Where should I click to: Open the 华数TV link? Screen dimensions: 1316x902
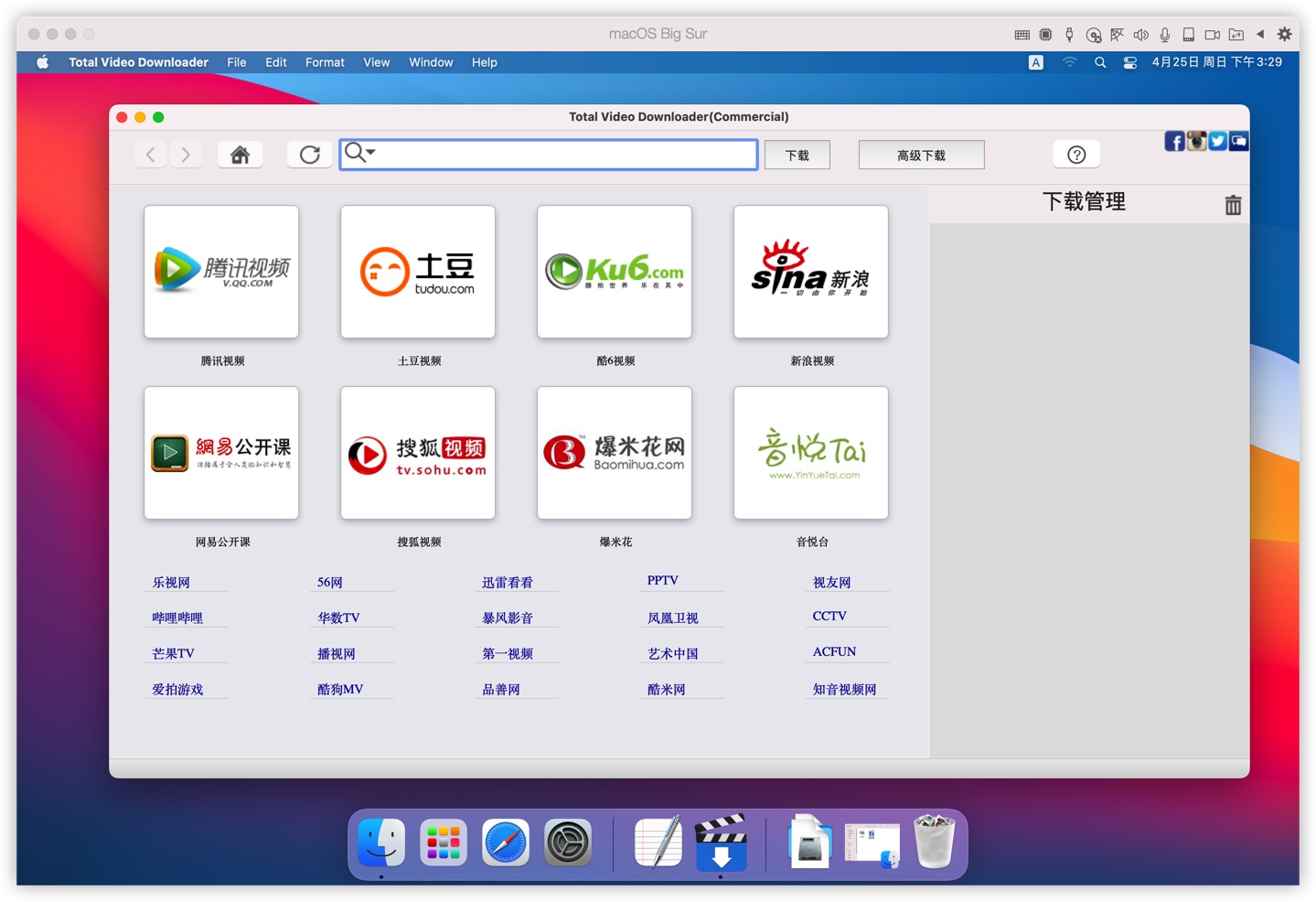(x=338, y=618)
